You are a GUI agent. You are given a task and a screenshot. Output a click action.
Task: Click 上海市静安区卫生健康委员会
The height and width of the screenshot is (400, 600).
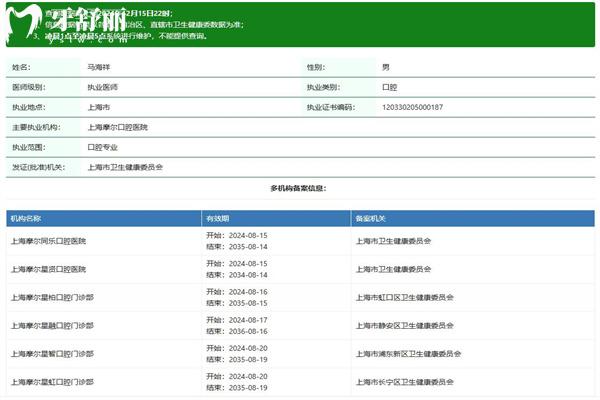click(405, 326)
